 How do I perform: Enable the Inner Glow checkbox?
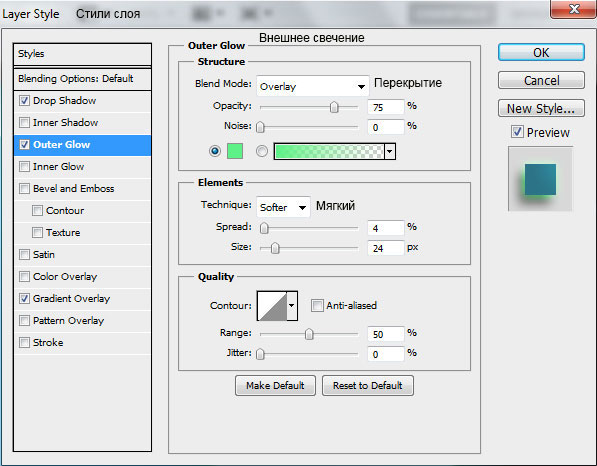tap(24, 167)
